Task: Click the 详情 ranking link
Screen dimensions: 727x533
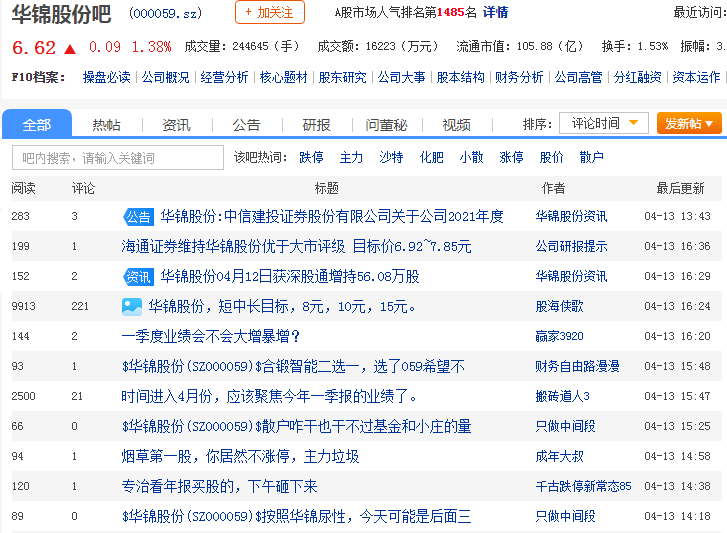Action: (x=496, y=13)
